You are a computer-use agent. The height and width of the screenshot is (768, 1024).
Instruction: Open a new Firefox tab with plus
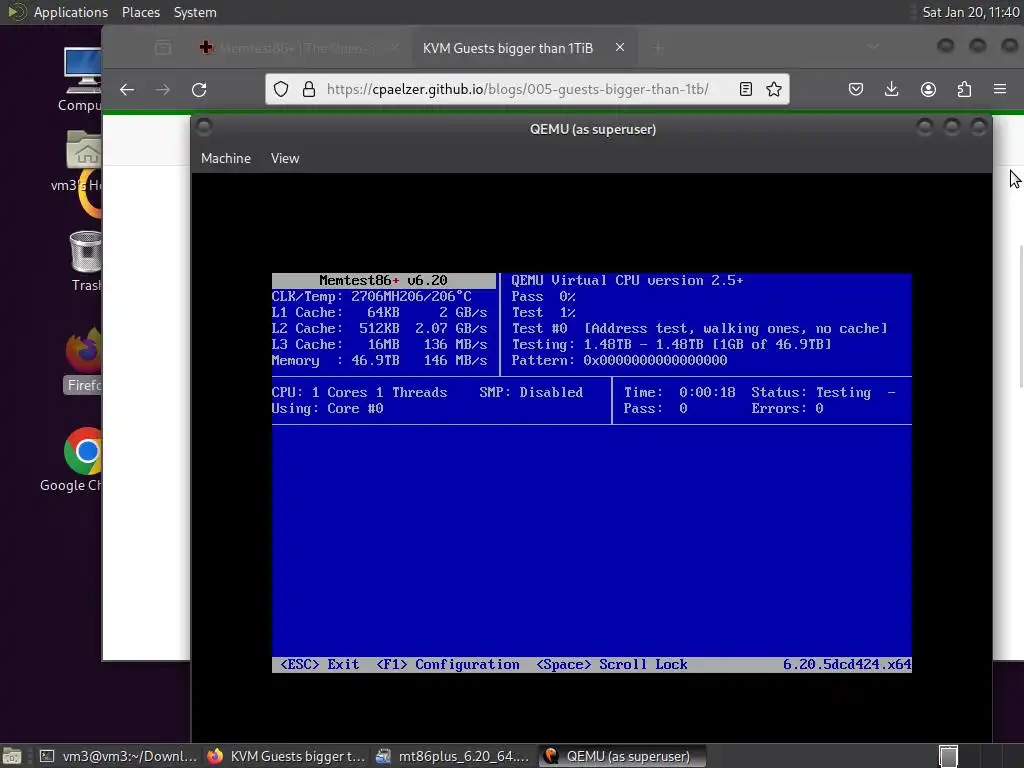pos(658,48)
